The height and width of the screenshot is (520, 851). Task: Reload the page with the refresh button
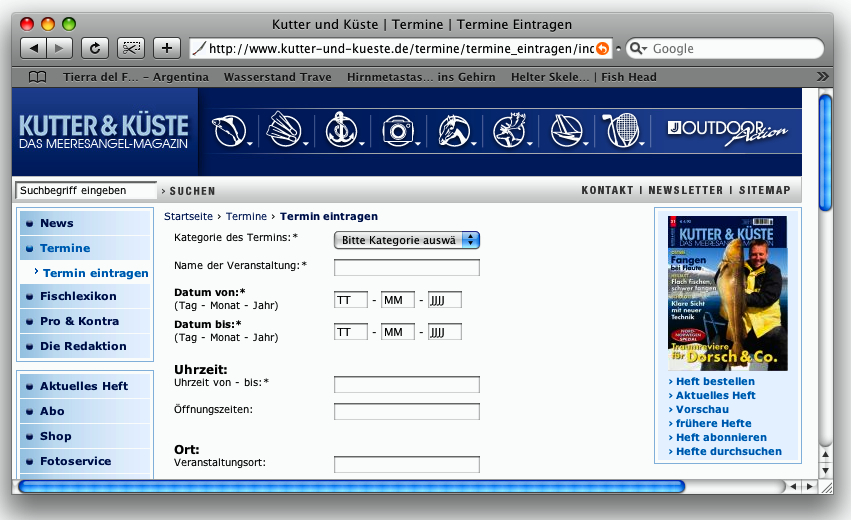(x=95, y=48)
